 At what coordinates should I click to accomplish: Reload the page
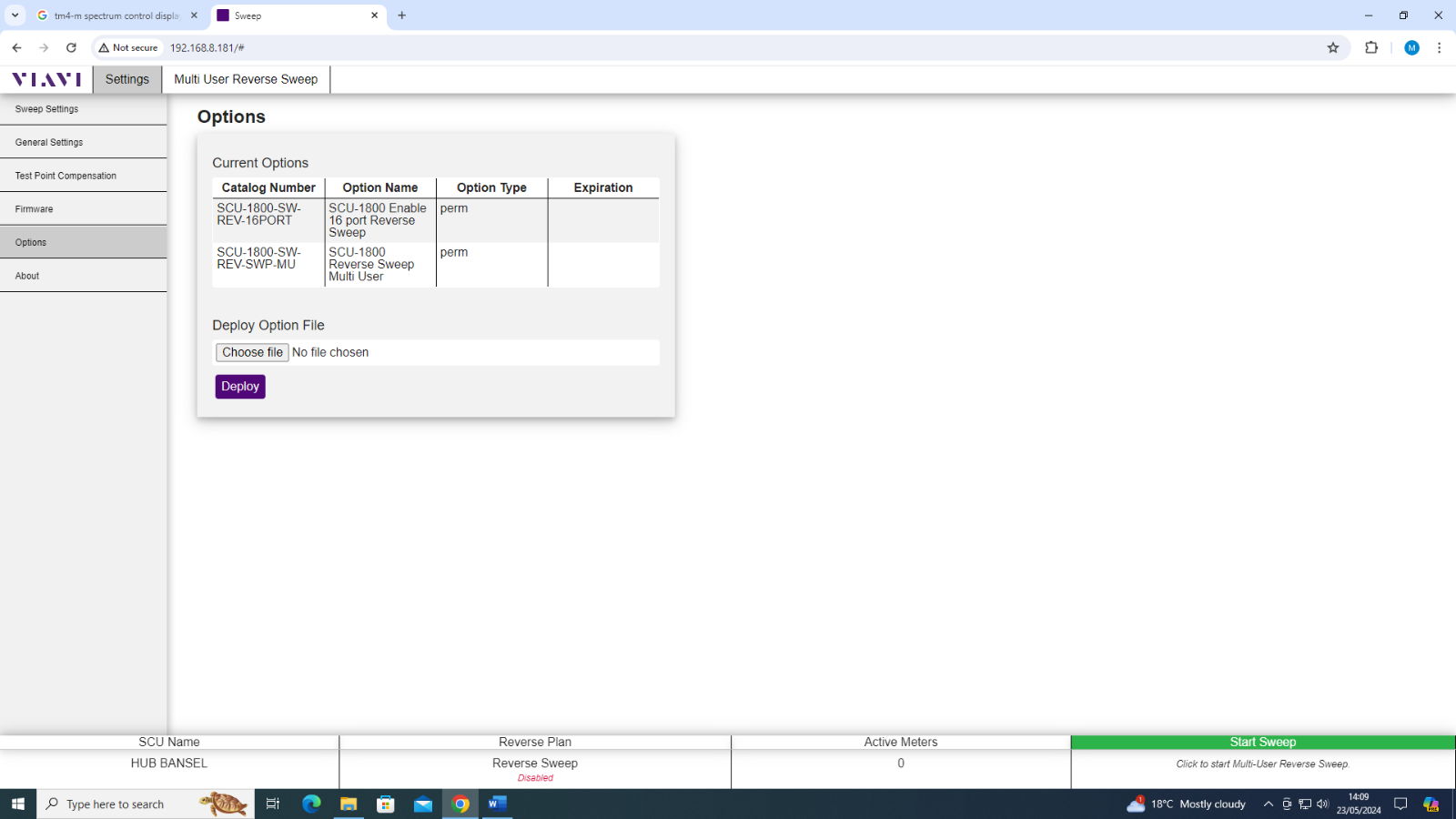tap(71, 47)
